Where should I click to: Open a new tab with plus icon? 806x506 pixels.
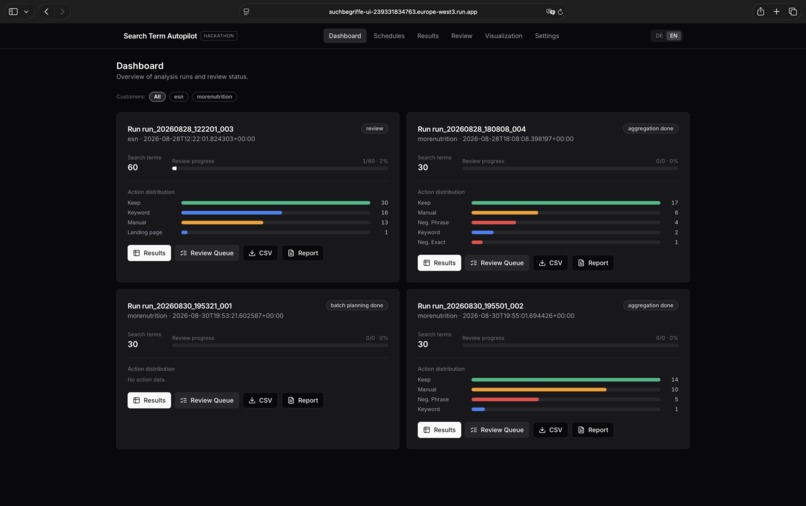tap(776, 11)
